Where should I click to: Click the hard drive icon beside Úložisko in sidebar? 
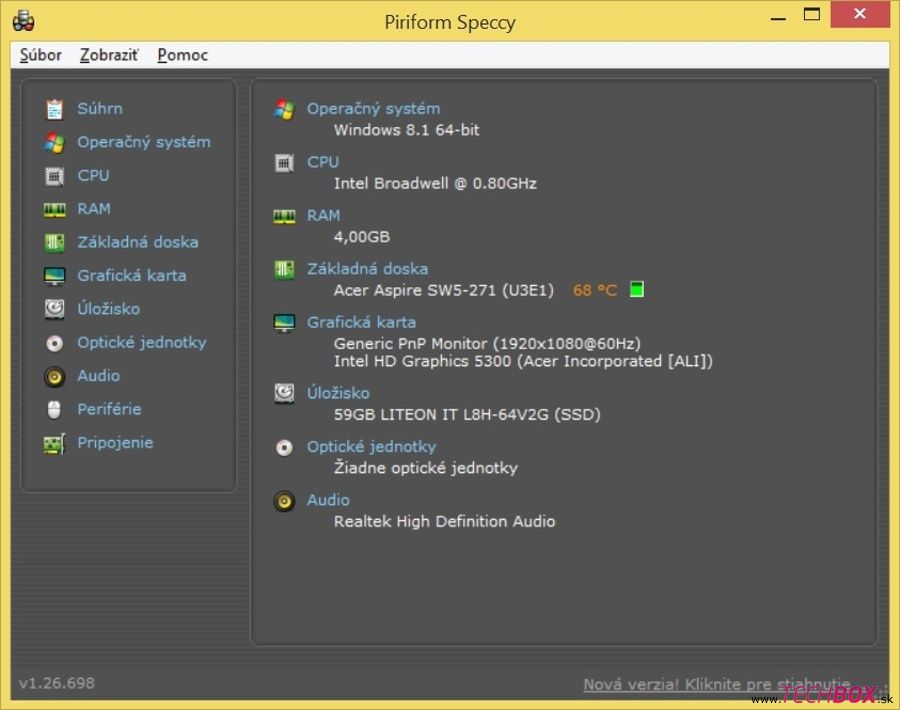[55, 309]
